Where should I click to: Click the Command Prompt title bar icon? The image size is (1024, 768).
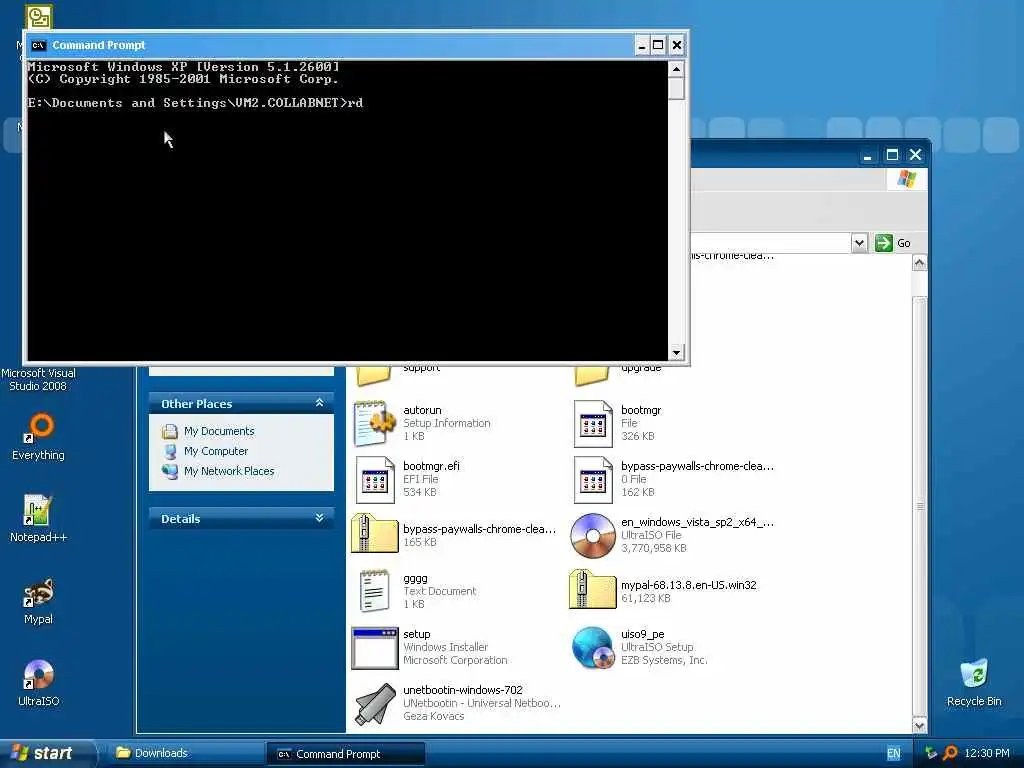point(39,45)
